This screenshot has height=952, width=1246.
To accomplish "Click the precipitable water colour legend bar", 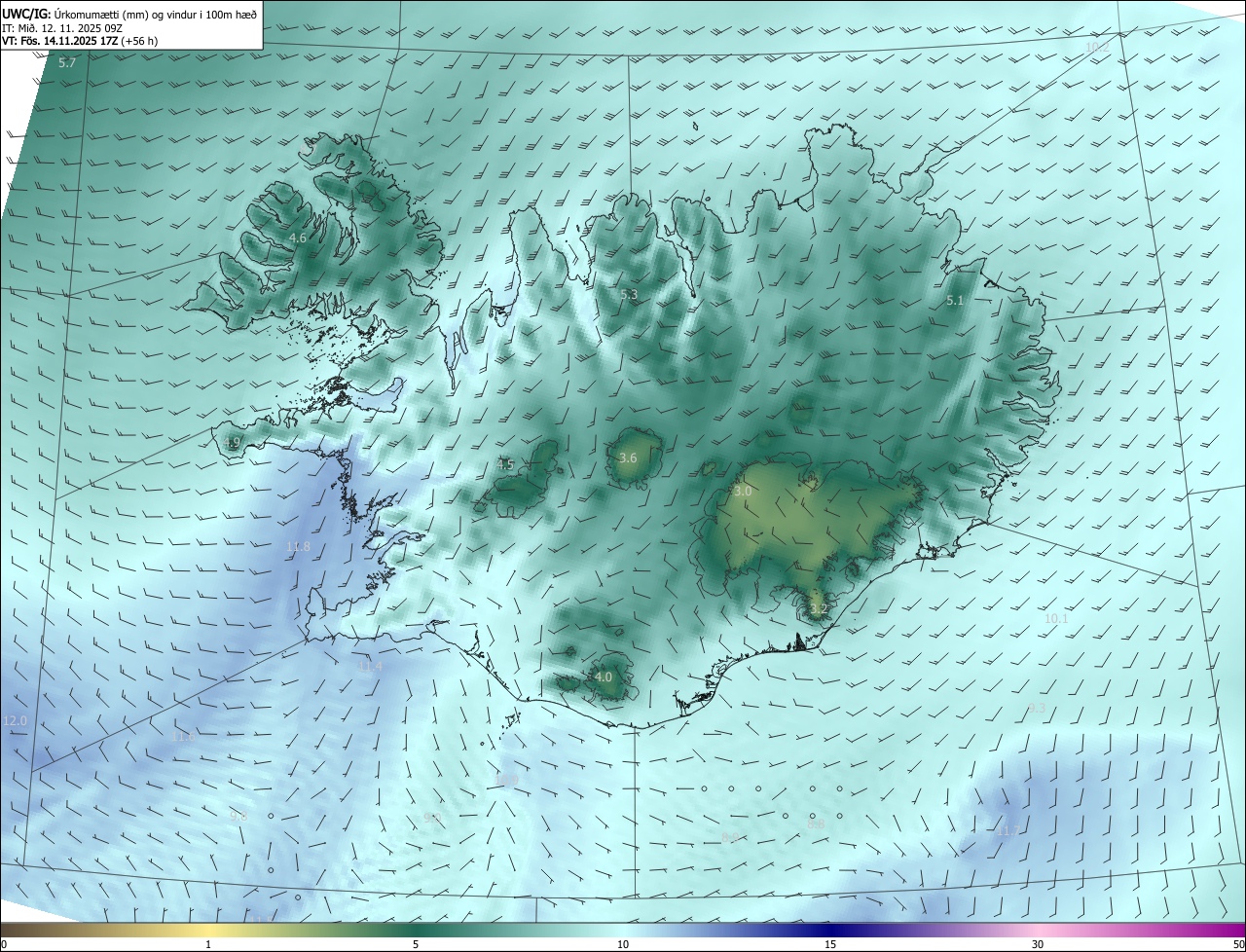I will (623, 930).
